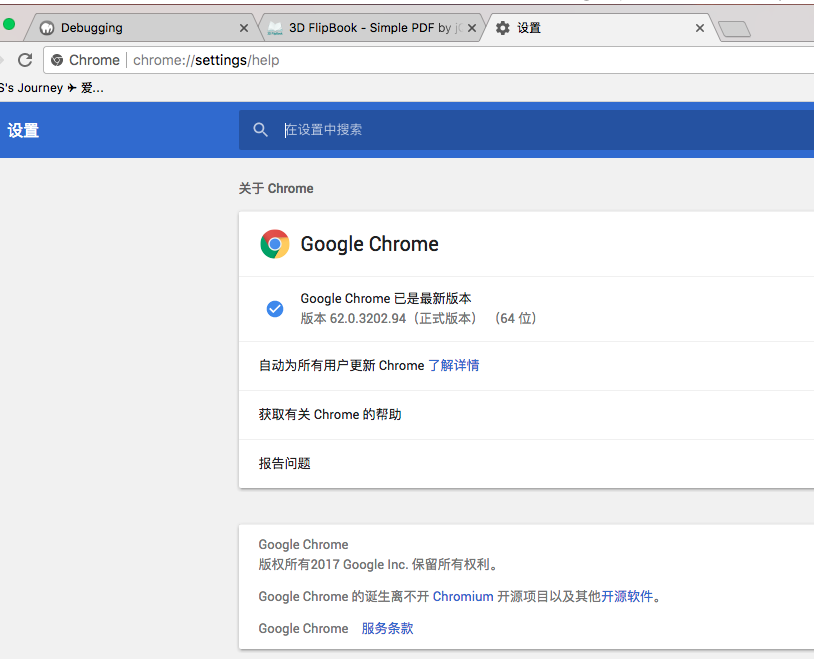This screenshot has width=814, height=659.
Task: Click the 设置 header title
Action: 23,130
